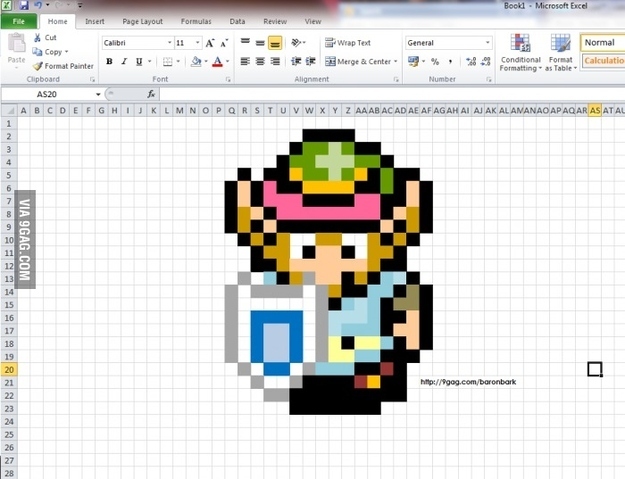Increase decimal places icon
The width and height of the screenshot is (625, 479).
click(x=471, y=61)
